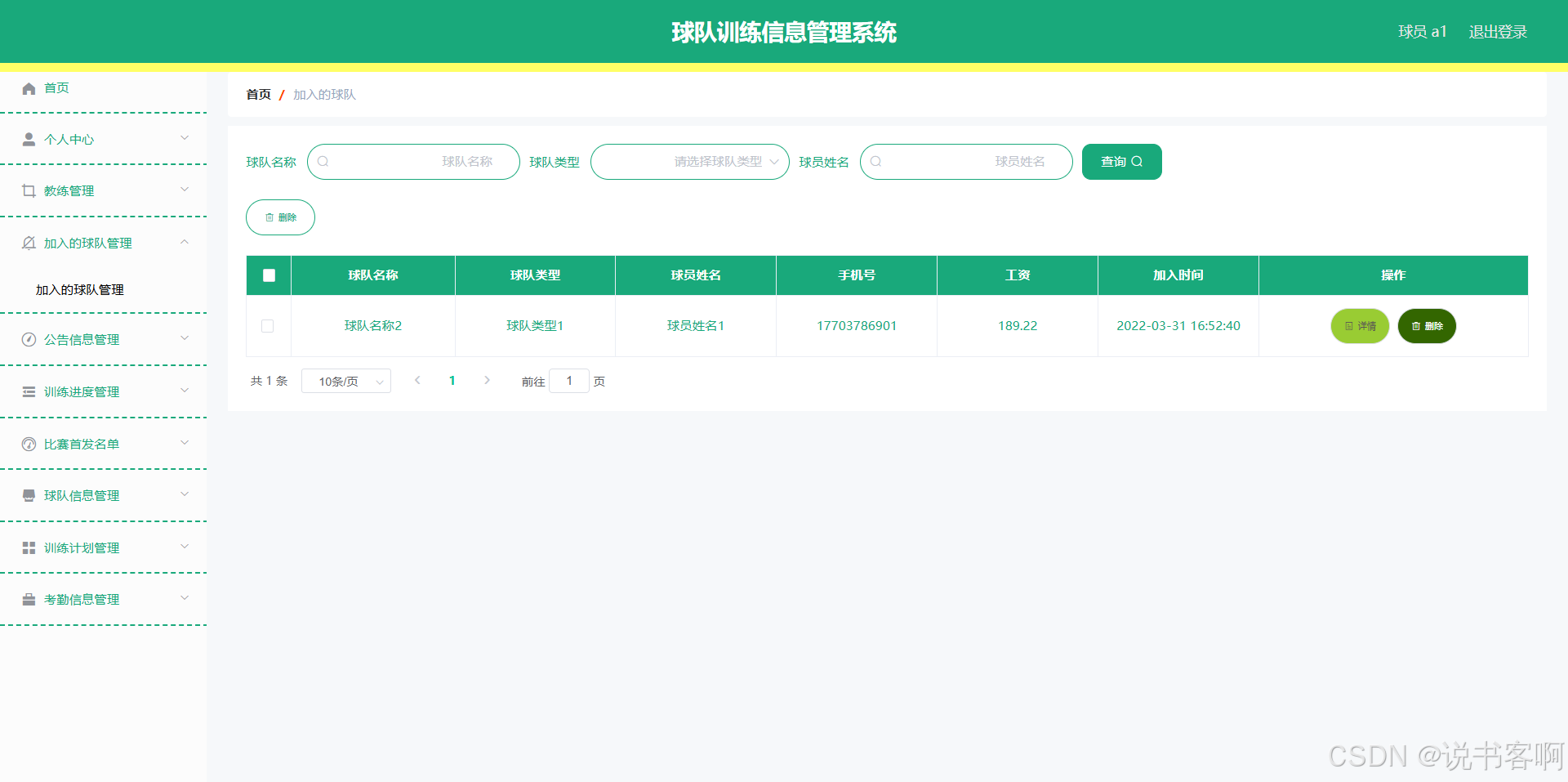
Task: Click into the 球队名称 search field
Action: (x=413, y=162)
